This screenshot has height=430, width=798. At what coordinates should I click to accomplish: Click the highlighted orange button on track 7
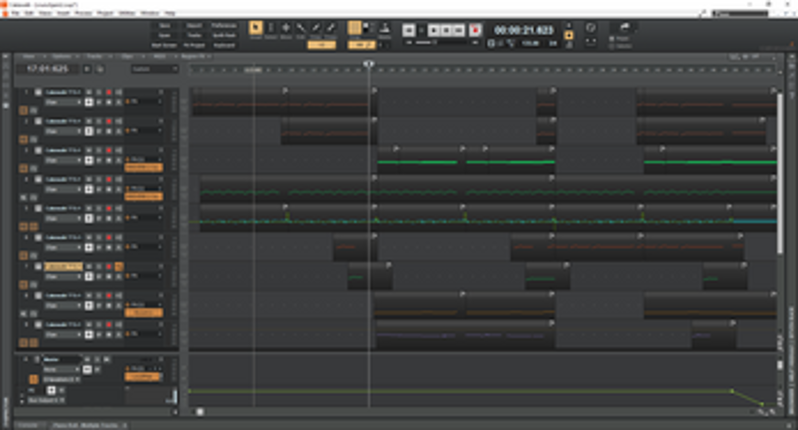(x=119, y=267)
